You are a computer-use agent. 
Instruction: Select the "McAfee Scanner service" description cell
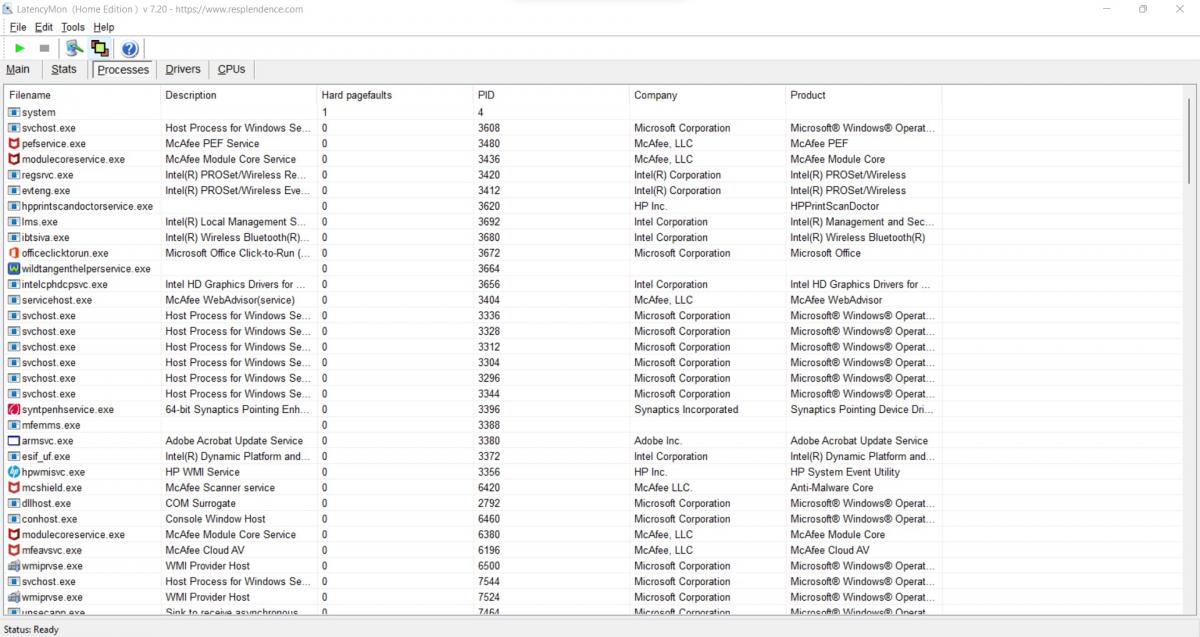coord(220,488)
